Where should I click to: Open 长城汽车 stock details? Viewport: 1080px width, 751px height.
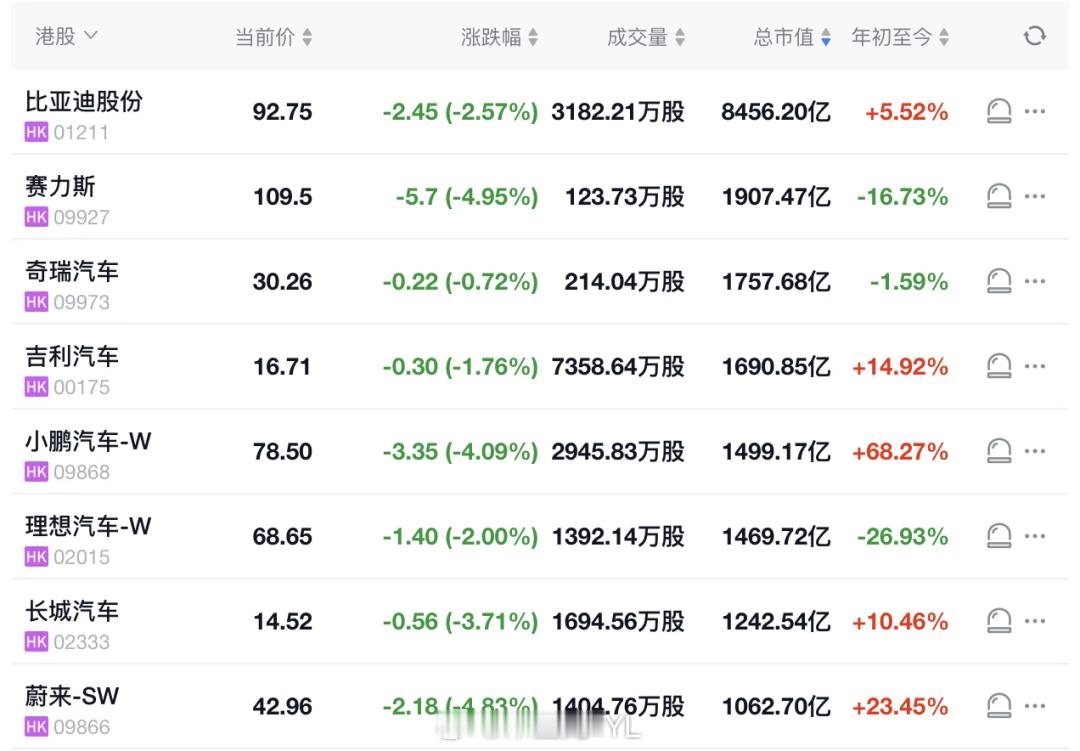(72, 611)
